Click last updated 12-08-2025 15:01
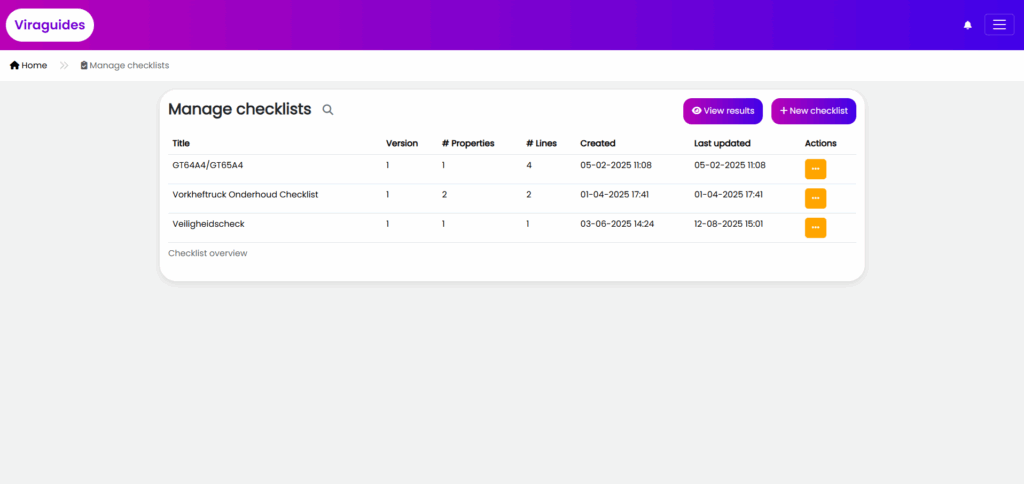 coord(729,224)
